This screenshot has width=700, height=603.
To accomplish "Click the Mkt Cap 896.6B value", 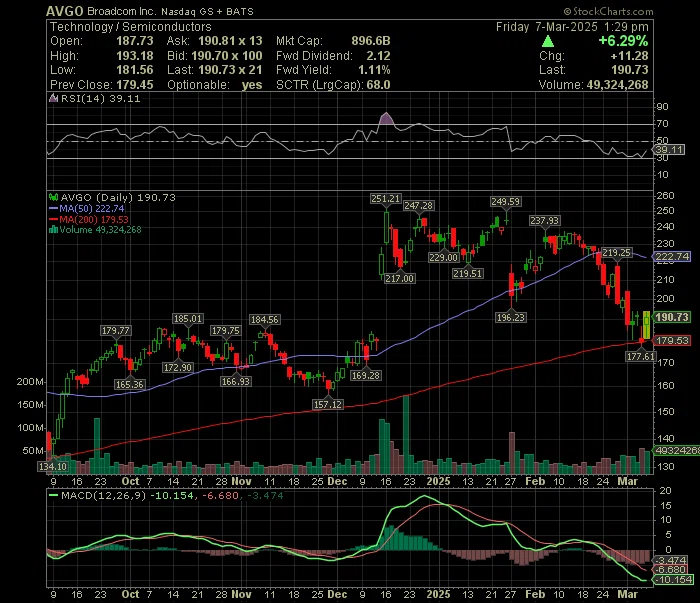I will [x=371, y=41].
